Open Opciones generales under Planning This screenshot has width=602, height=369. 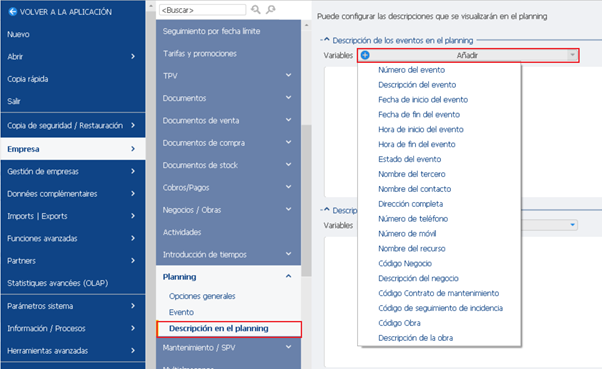pos(202,296)
